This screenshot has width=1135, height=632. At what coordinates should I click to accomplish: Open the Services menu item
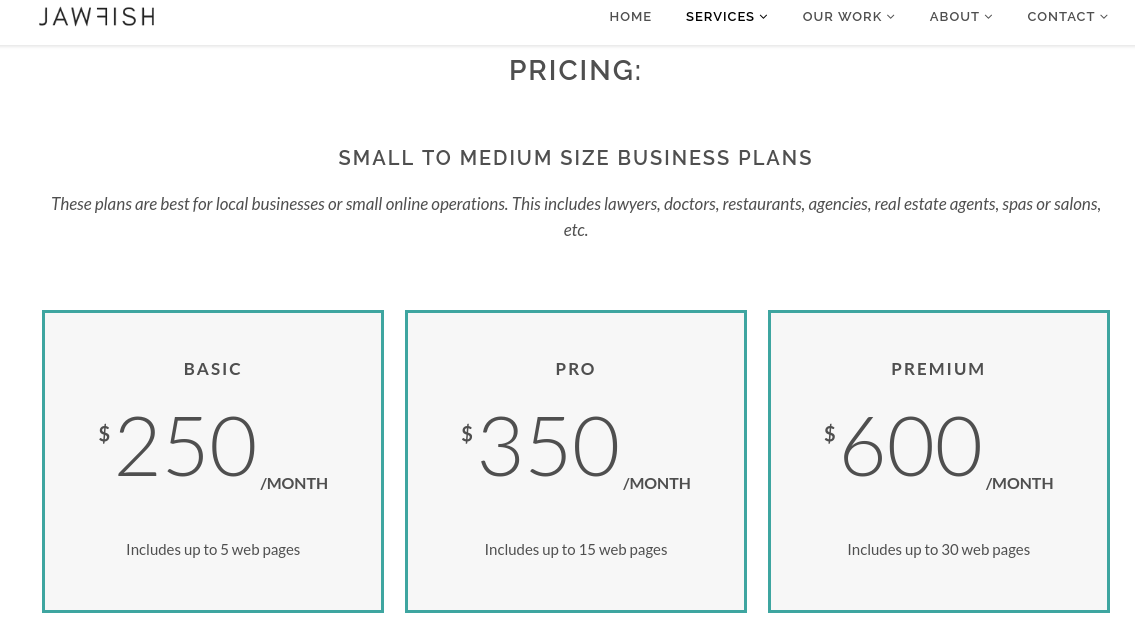720,17
